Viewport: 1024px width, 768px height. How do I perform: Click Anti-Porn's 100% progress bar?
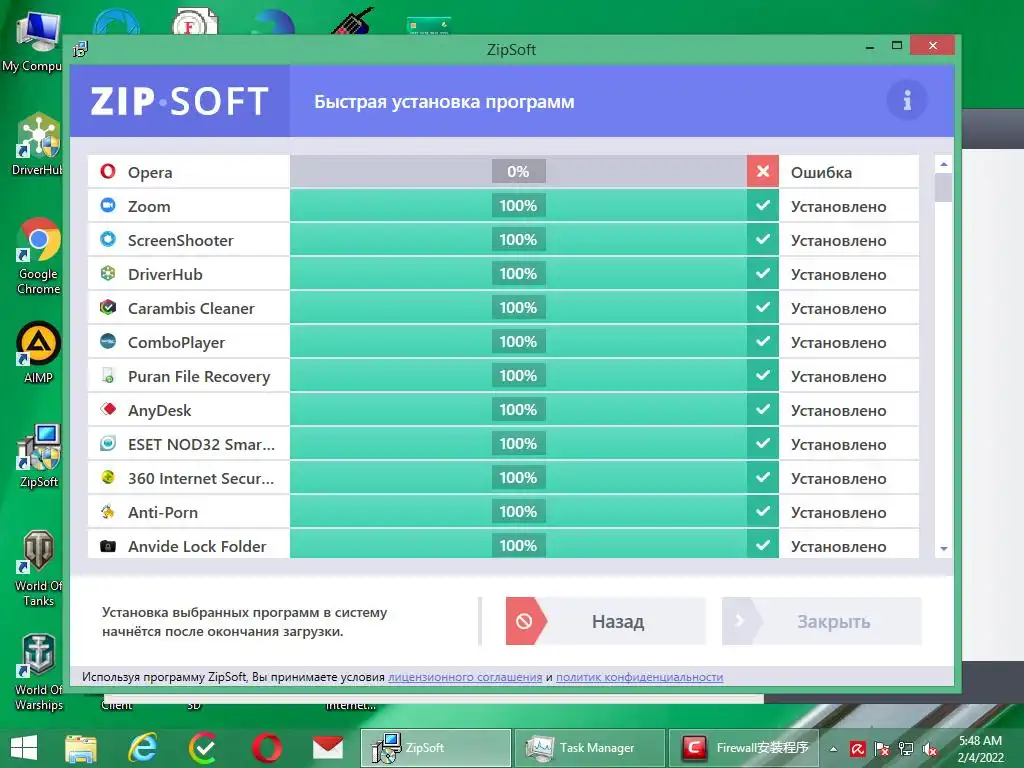click(518, 511)
